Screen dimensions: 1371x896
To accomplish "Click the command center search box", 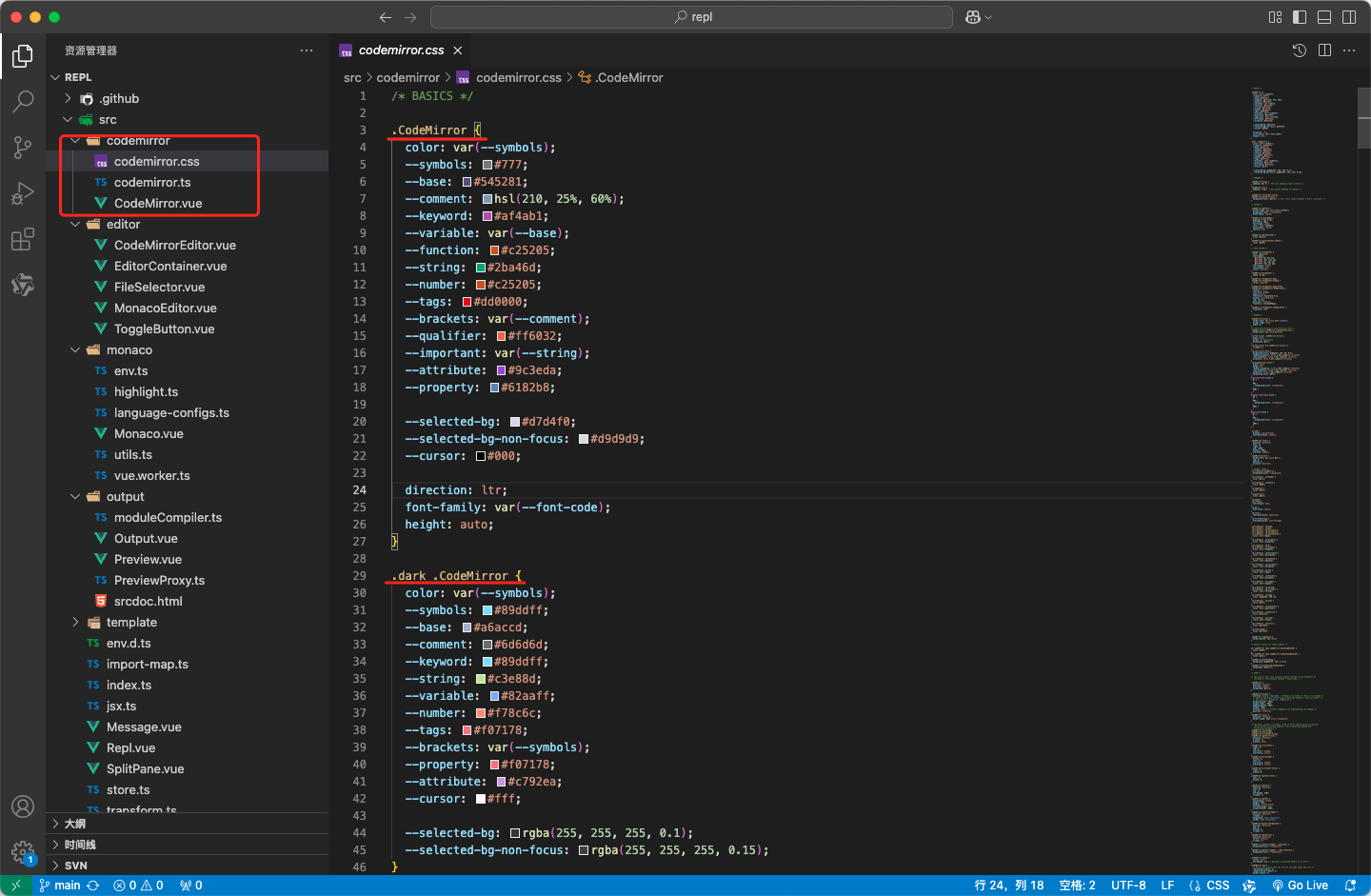I will pos(692,17).
